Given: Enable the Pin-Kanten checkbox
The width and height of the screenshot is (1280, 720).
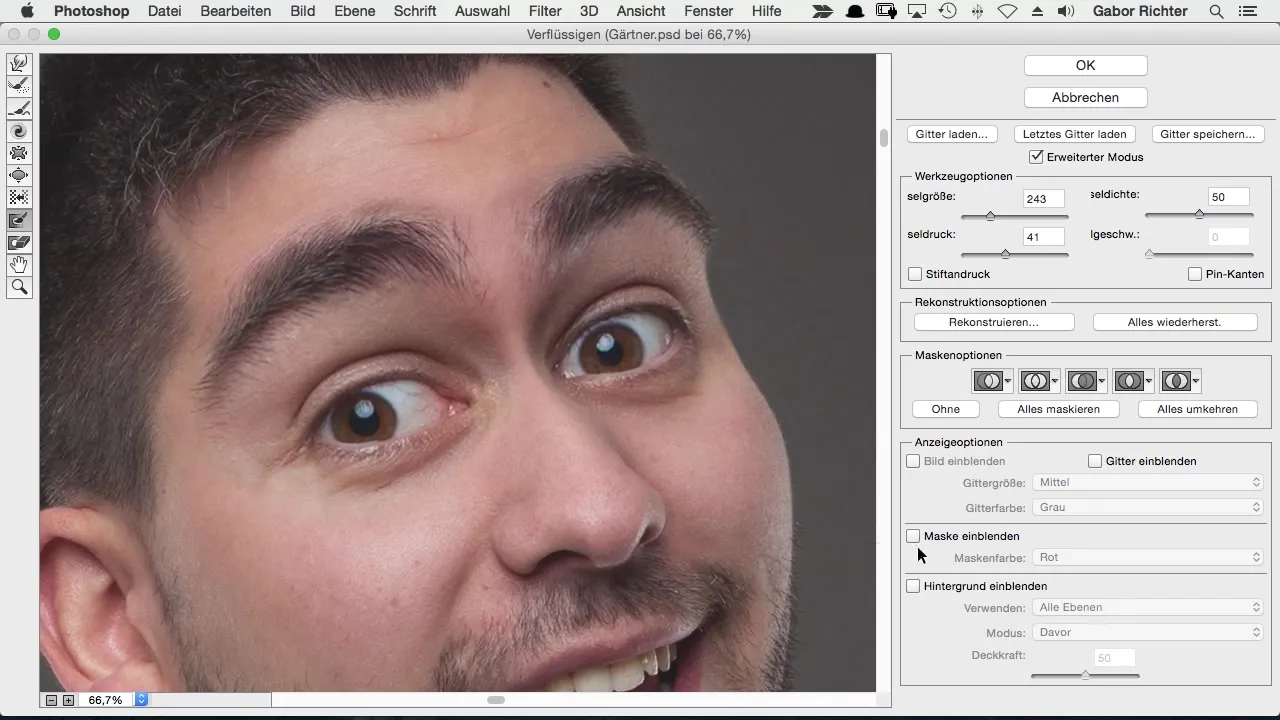Looking at the screenshot, I should [1195, 274].
